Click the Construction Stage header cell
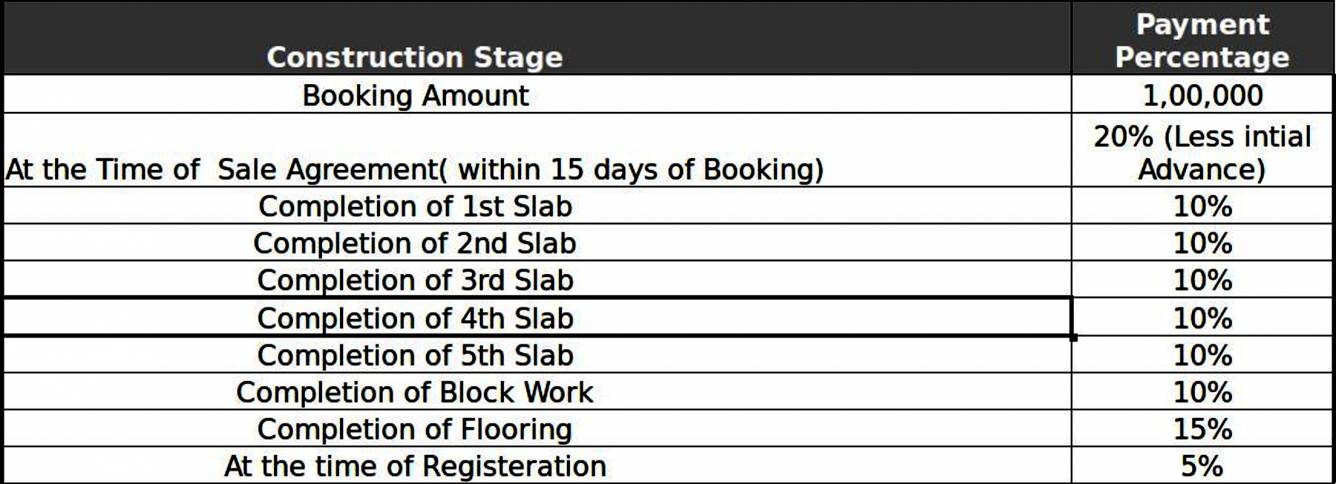The image size is (1336, 484). click(x=414, y=57)
